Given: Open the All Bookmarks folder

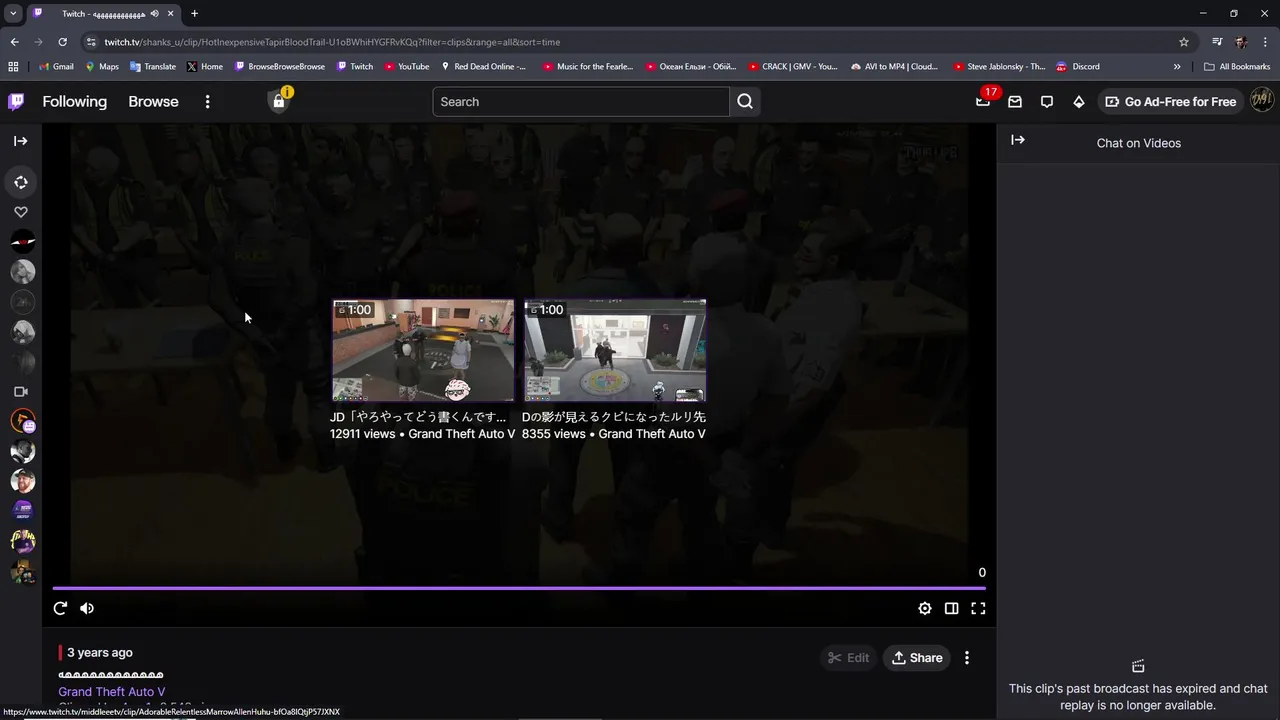Looking at the screenshot, I should (x=1237, y=66).
